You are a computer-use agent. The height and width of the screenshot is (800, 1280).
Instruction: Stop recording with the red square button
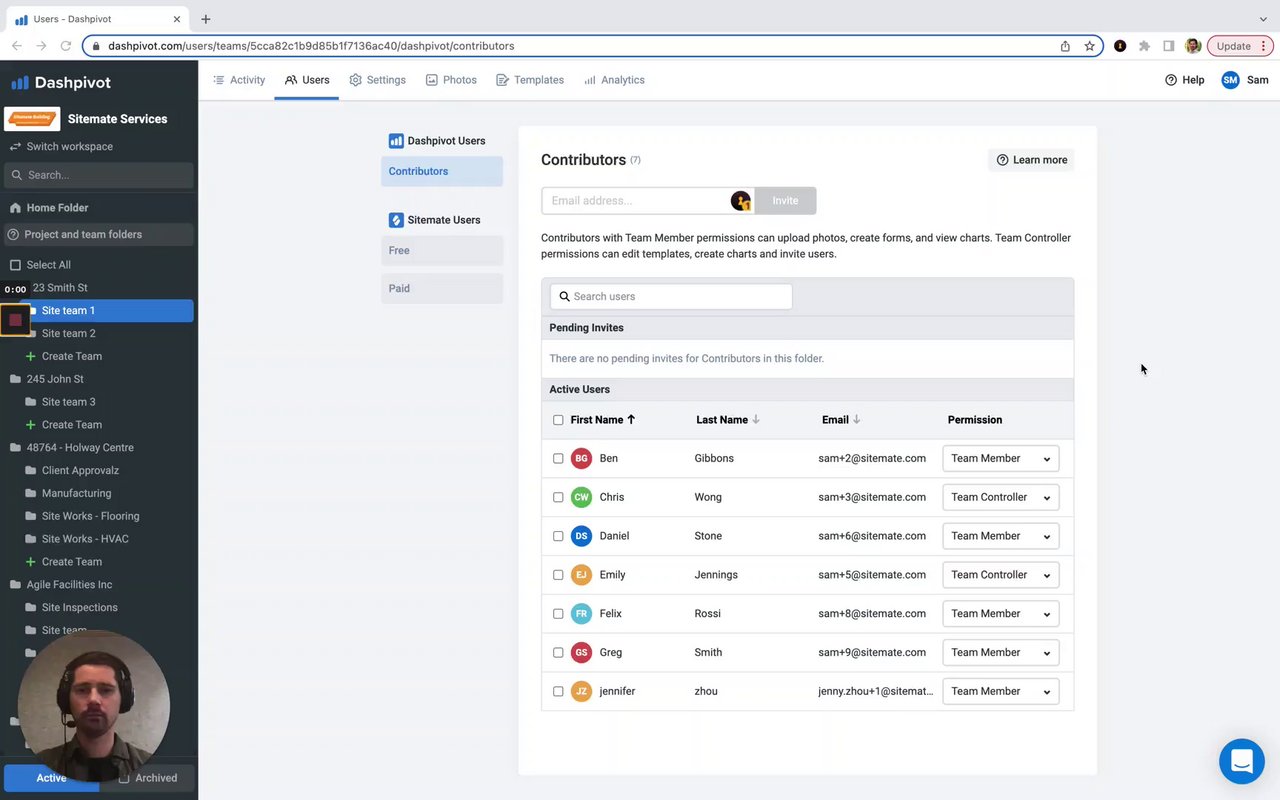[15, 320]
